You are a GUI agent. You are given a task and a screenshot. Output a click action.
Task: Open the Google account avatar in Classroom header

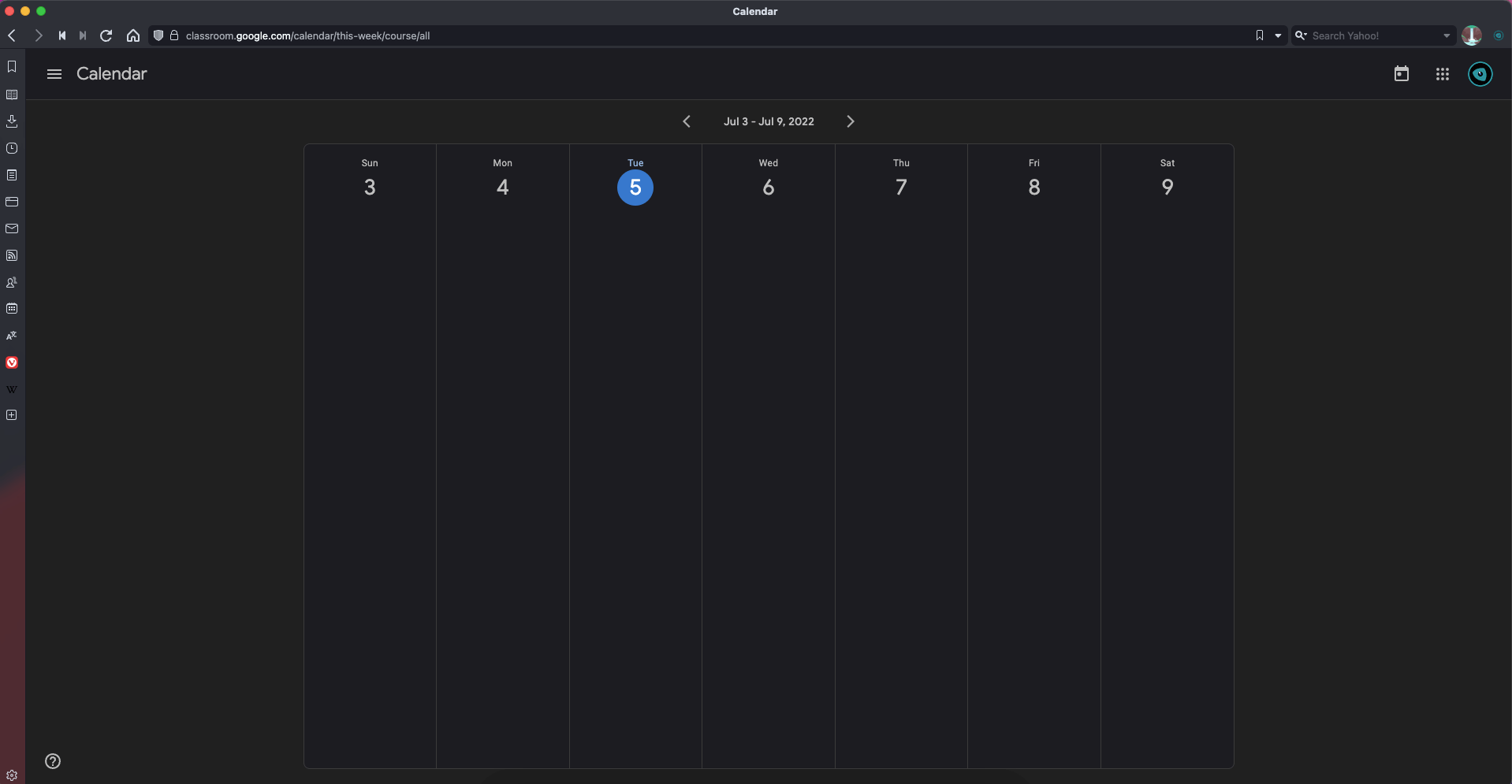1480,74
